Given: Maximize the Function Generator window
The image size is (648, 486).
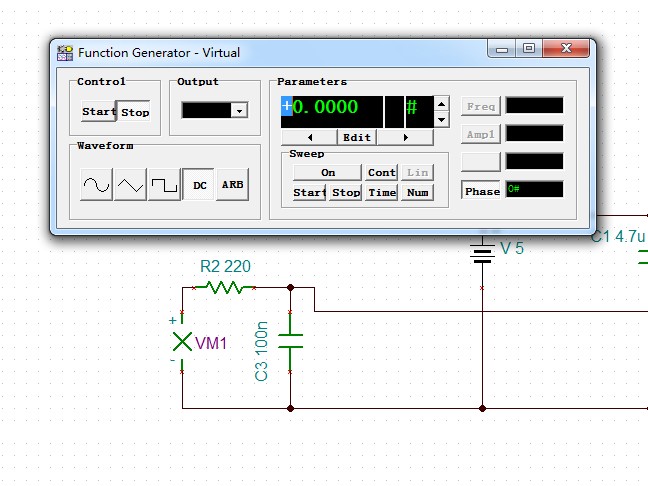Looking at the screenshot, I should (x=529, y=49).
